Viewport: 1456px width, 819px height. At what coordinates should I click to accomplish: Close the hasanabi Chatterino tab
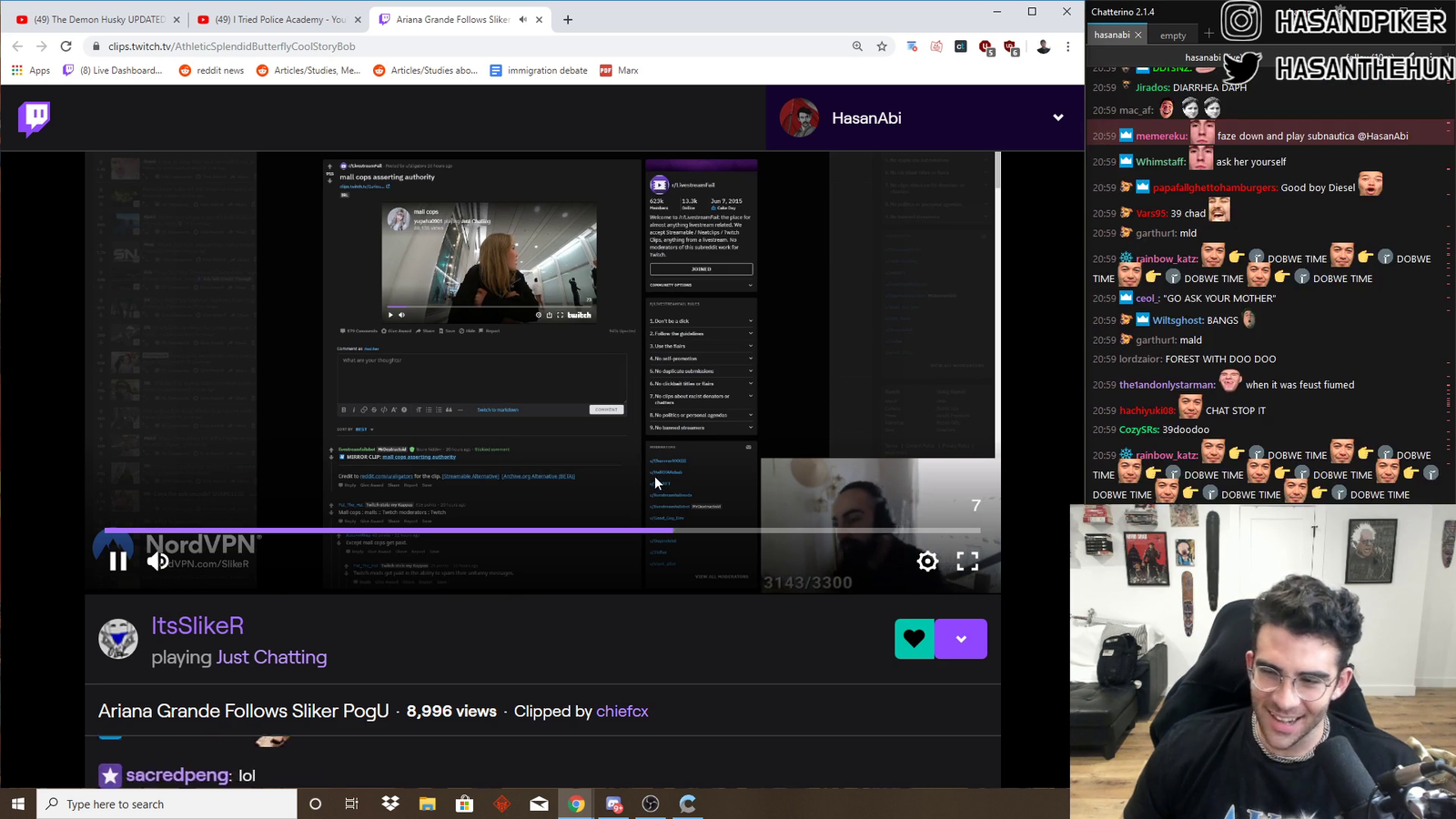coord(1137,35)
